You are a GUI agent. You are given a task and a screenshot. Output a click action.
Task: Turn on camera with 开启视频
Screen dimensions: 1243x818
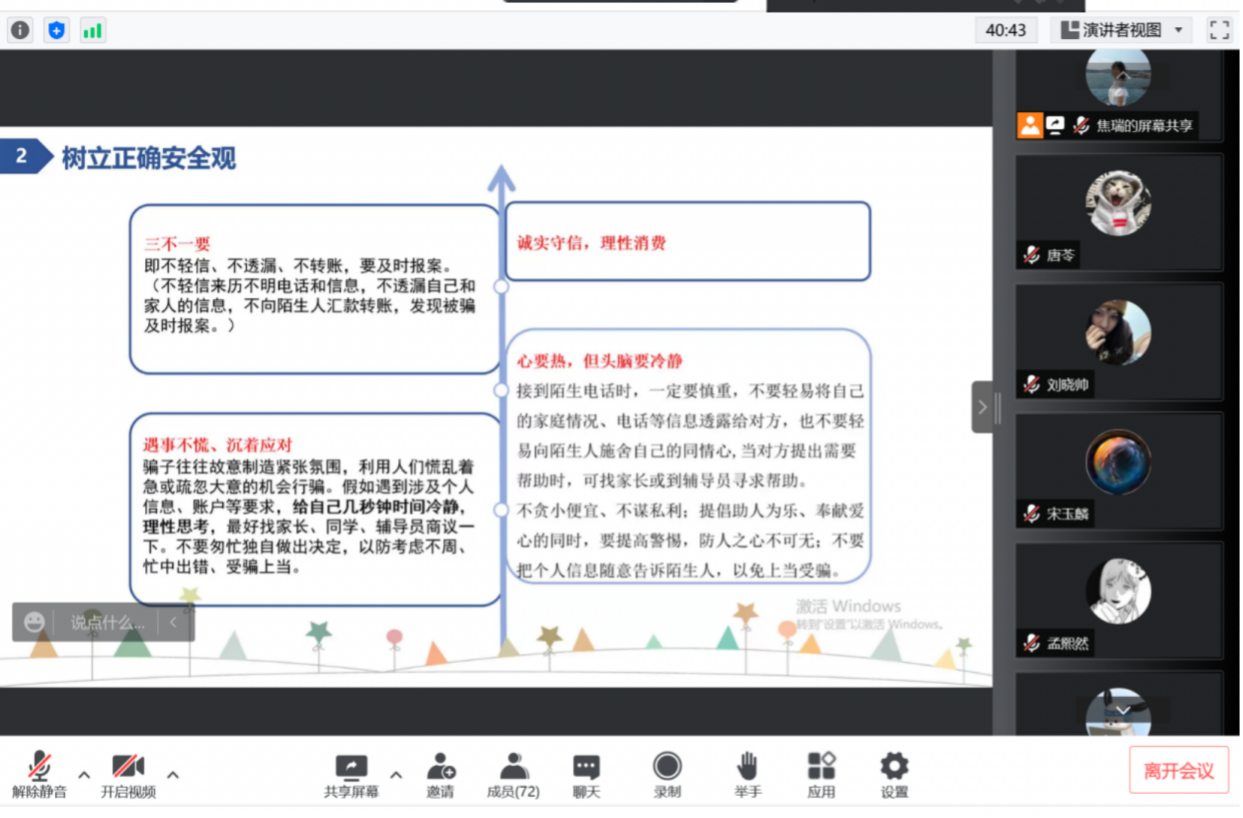[x=128, y=775]
